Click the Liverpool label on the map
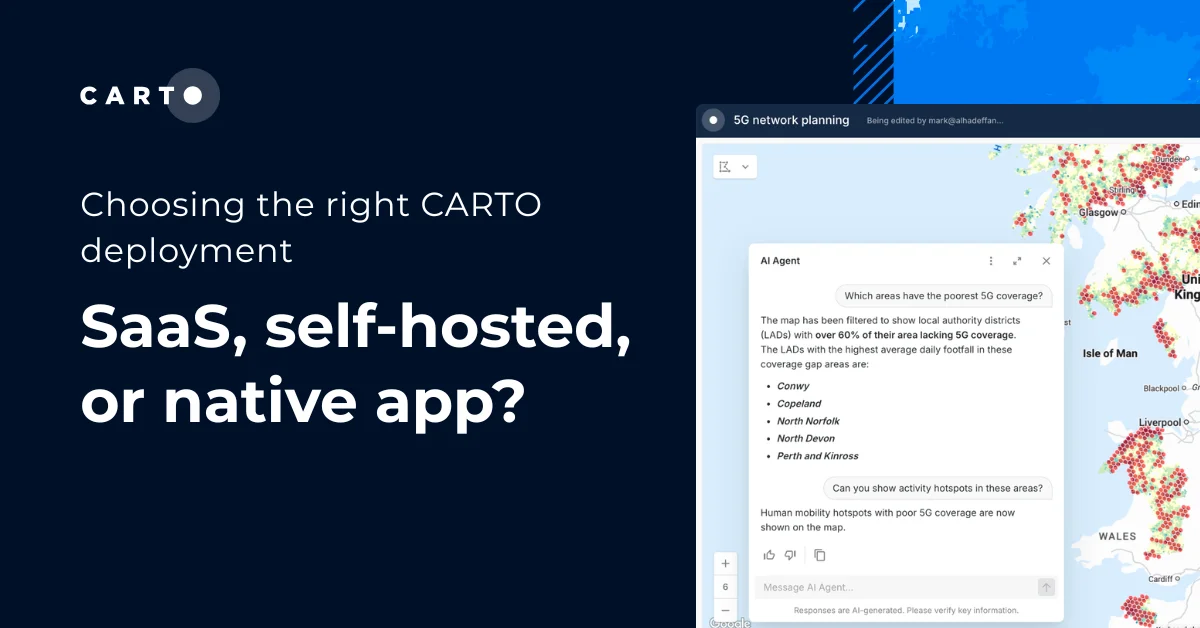1200x628 pixels. point(1160,423)
